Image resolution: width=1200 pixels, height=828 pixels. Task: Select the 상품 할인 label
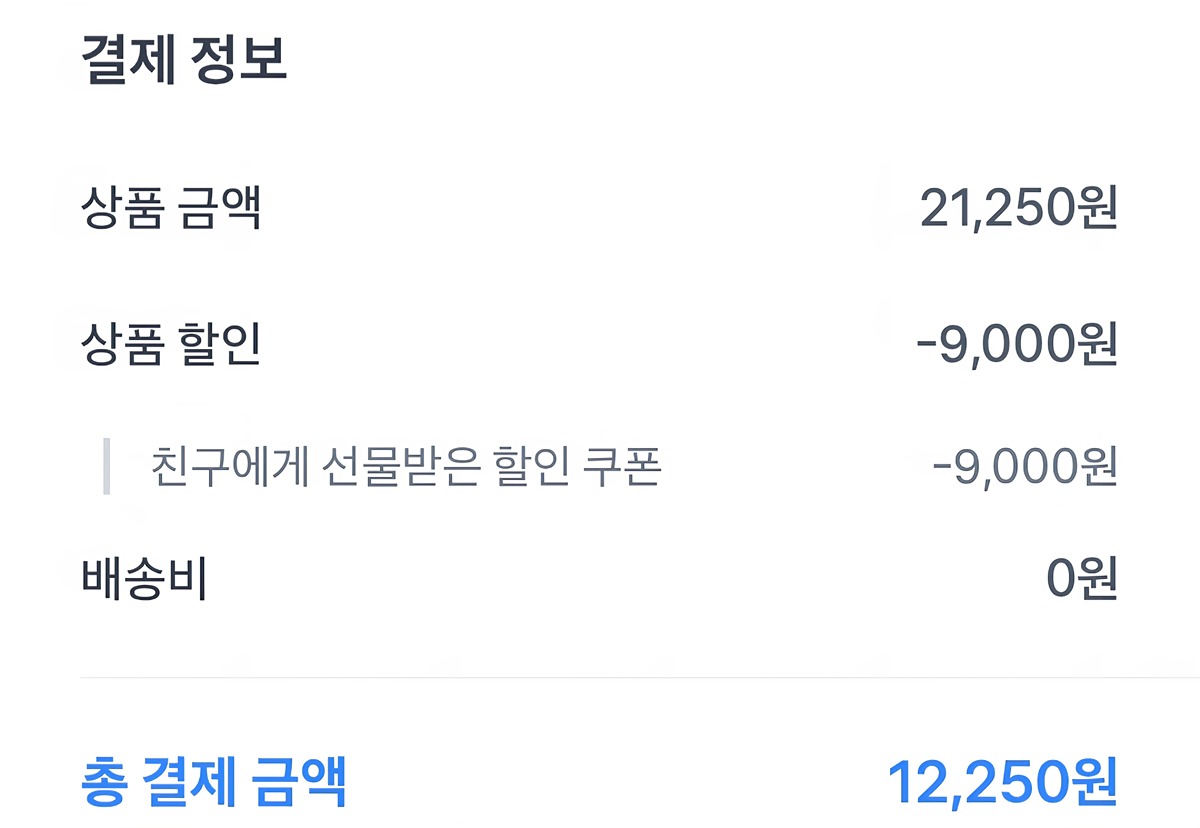point(171,345)
